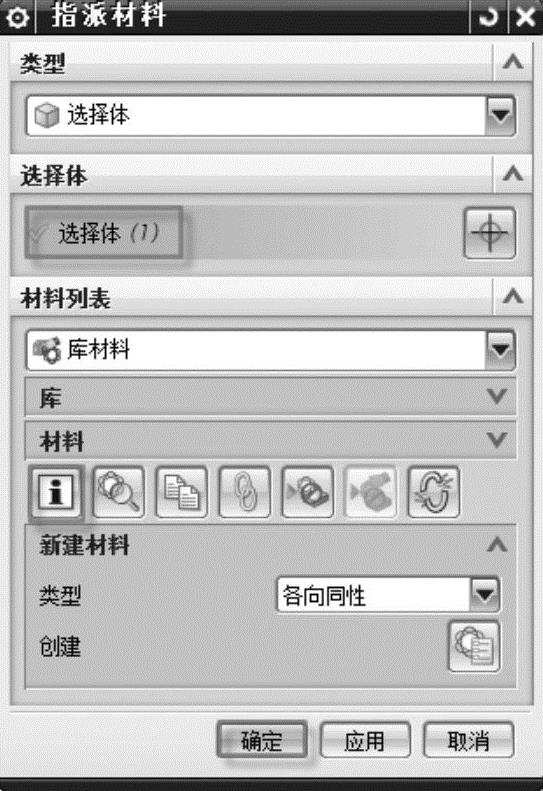The width and height of the screenshot is (543, 791).
Task: Click the 确定 button
Action: coord(262,741)
